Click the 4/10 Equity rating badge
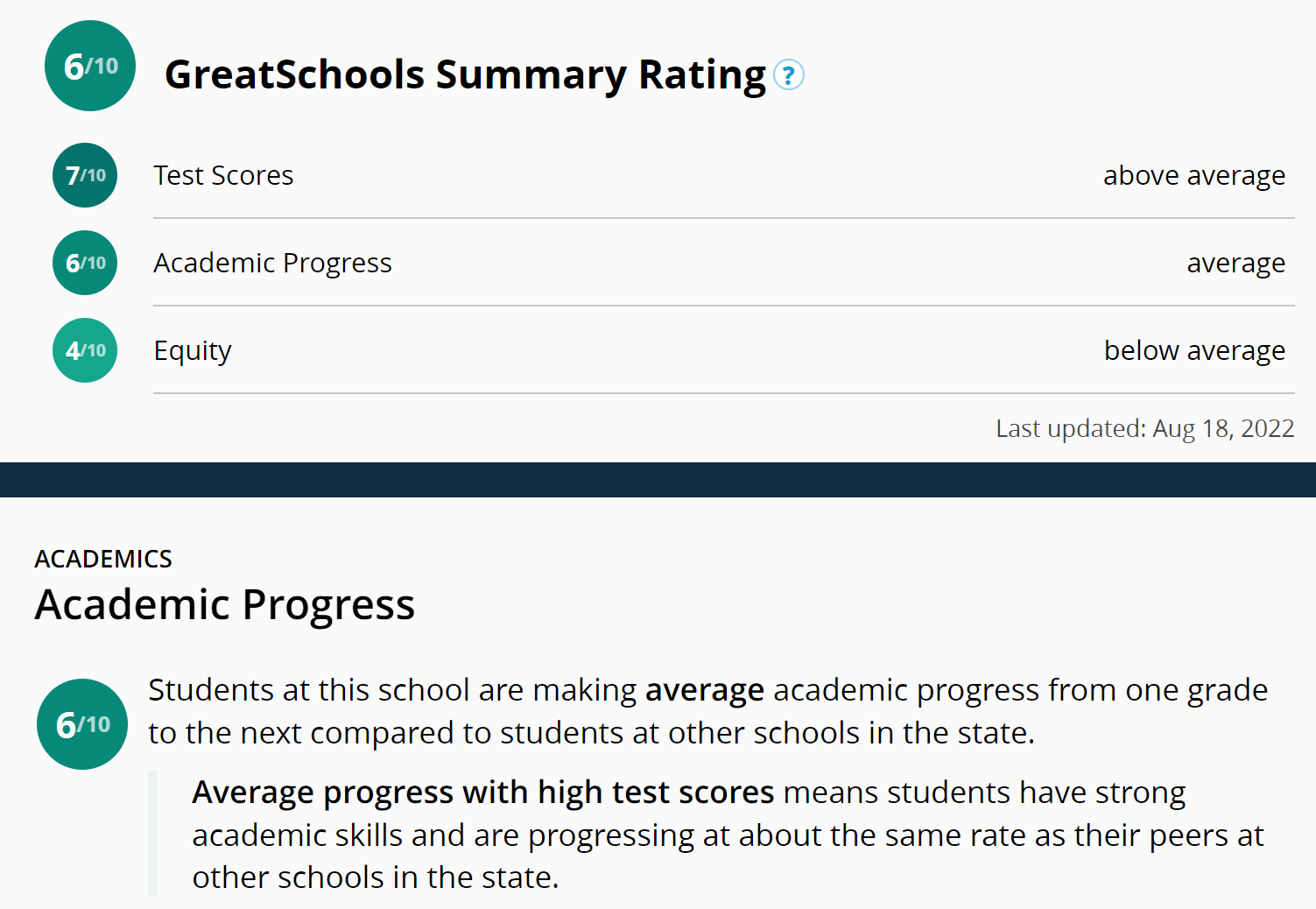 click(x=85, y=350)
